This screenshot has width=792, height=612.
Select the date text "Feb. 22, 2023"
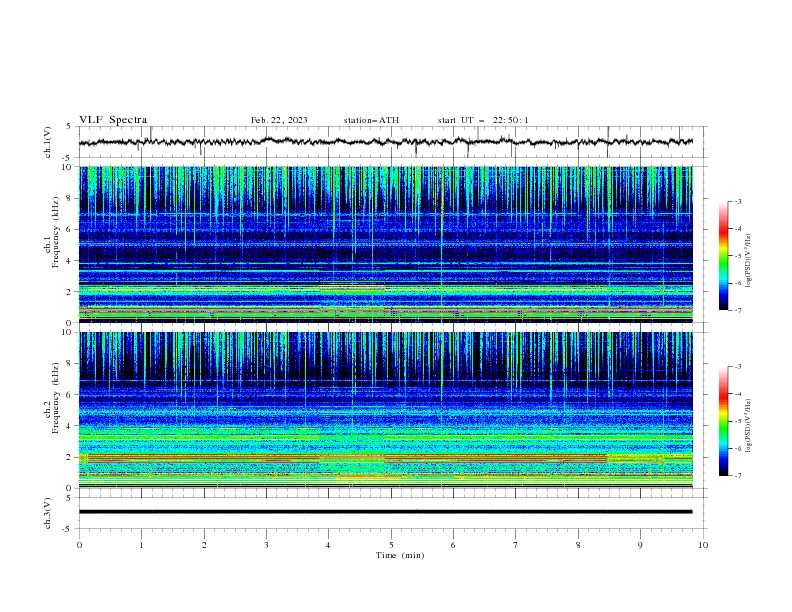click(x=279, y=120)
